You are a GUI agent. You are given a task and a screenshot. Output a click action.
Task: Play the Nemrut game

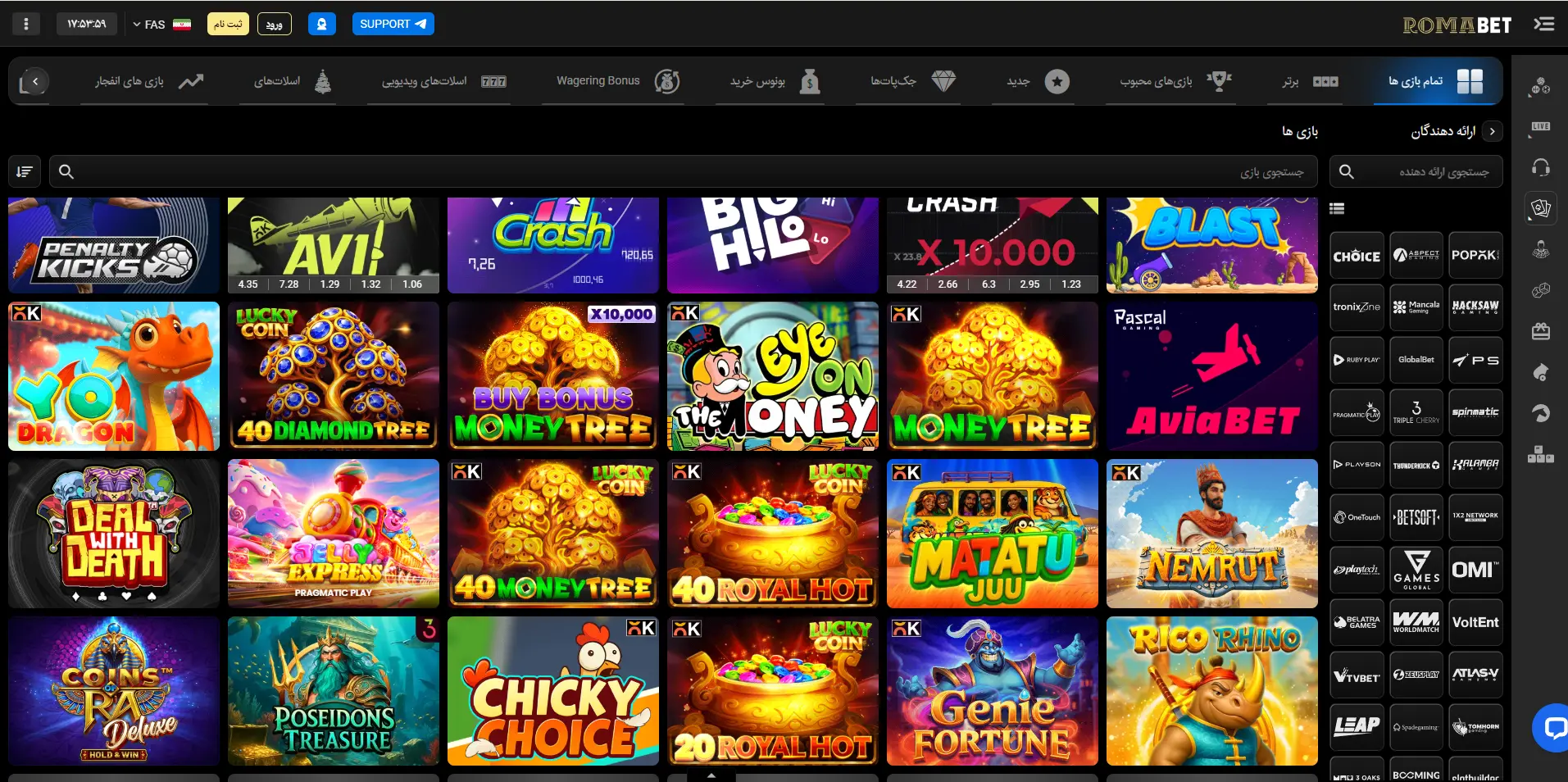1212,534
